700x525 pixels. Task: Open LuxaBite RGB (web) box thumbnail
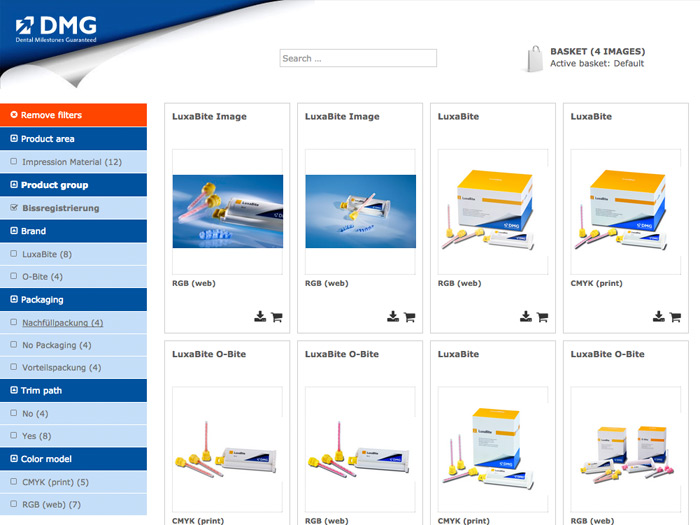point(493,212)
